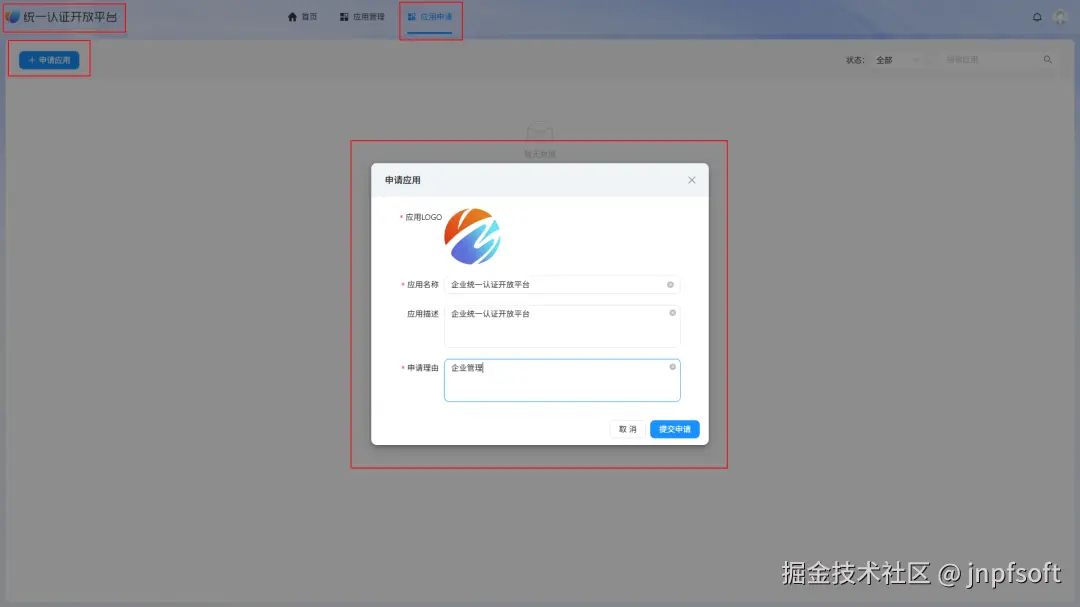Click the 统一认证开放平台 title text
1080x607 pixels.
[70, 17]
